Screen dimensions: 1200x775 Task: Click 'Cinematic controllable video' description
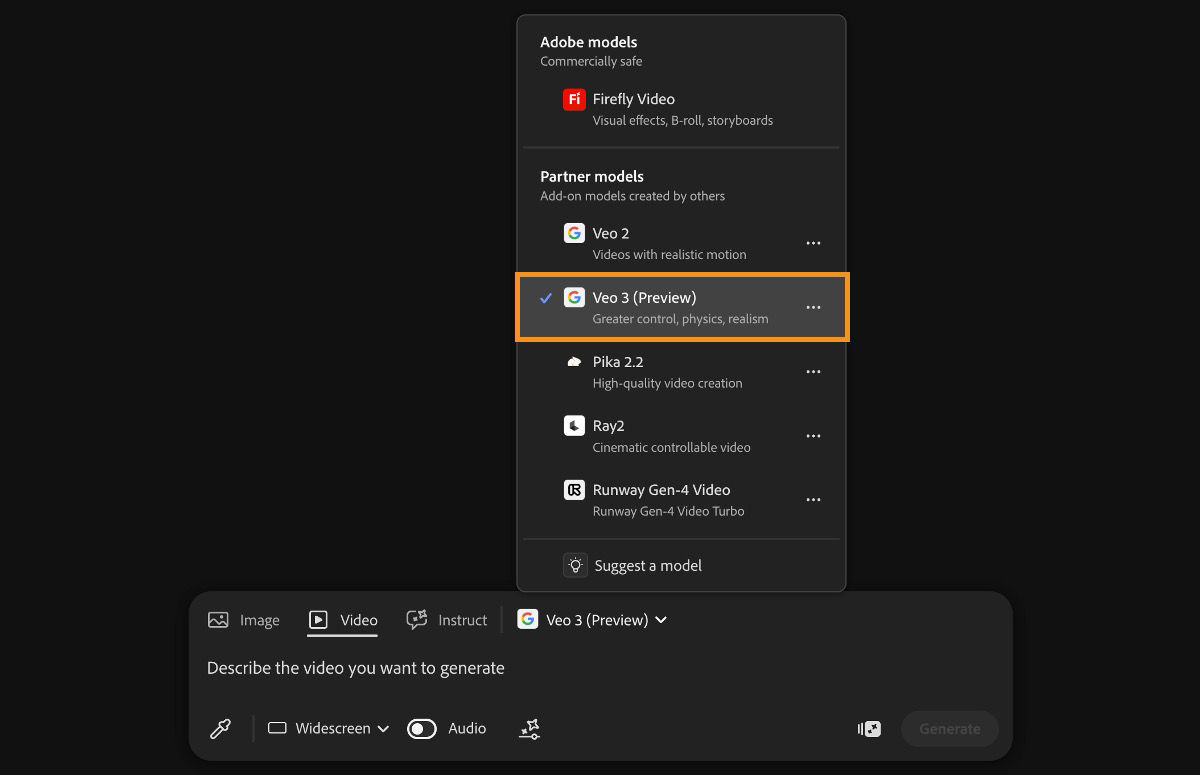click(672, 447)
